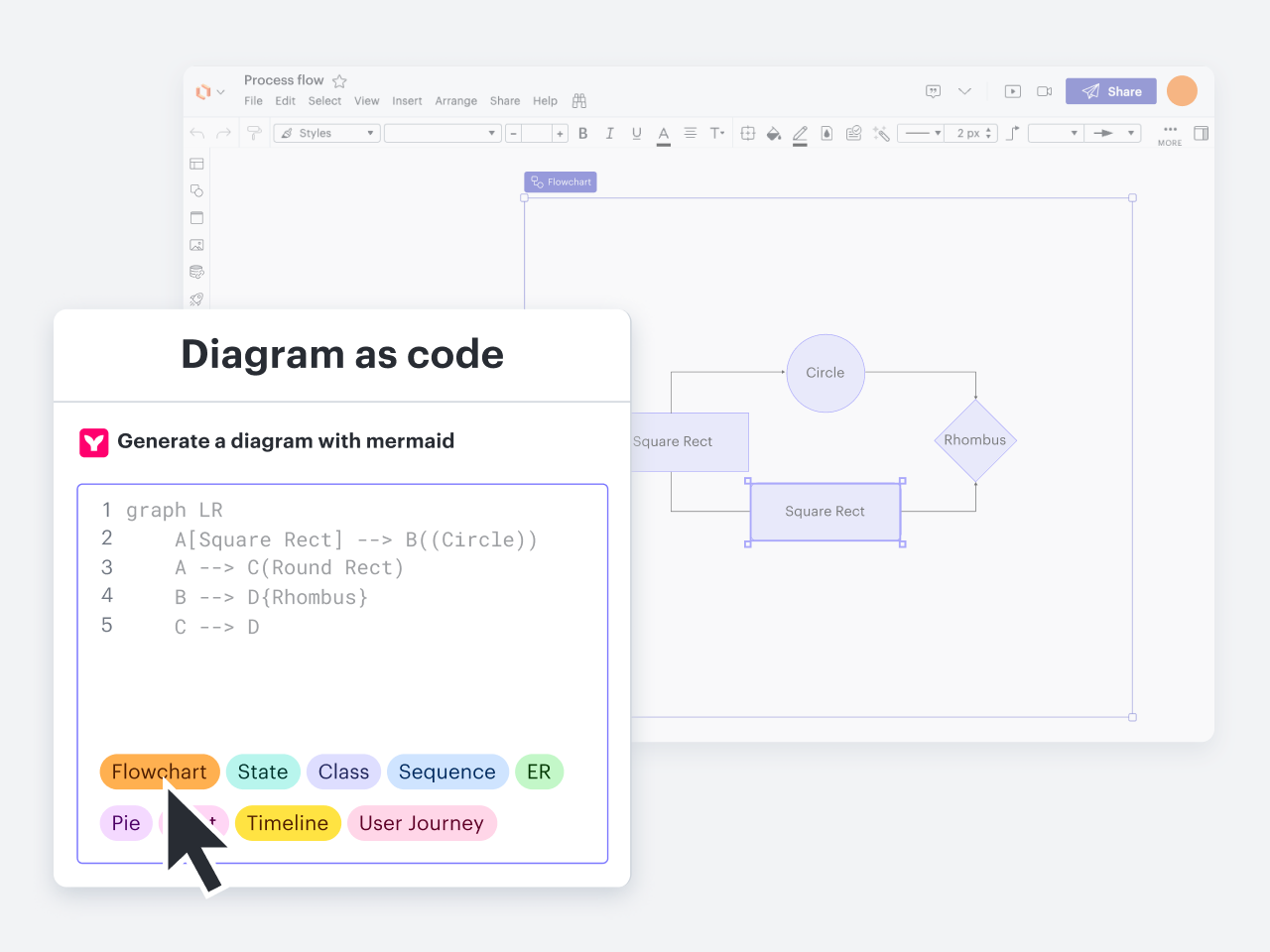Decrease font size with minus button
Image resolution: width=1270 pixels, height=952 pixels.
click(x=513, y=133)
